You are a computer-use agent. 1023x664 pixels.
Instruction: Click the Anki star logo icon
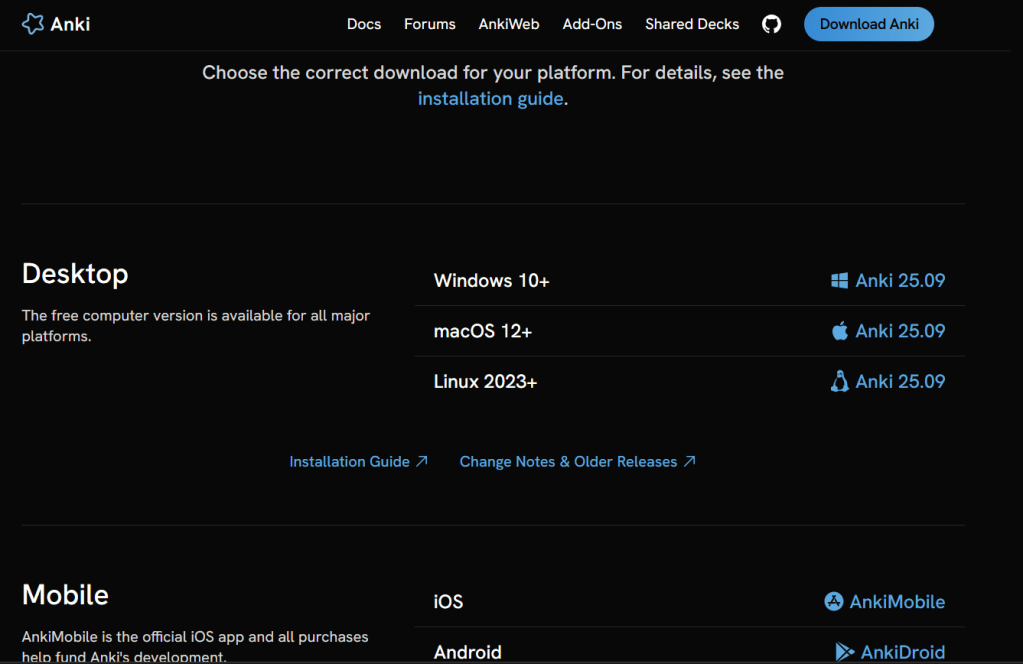tap(33, 24)
